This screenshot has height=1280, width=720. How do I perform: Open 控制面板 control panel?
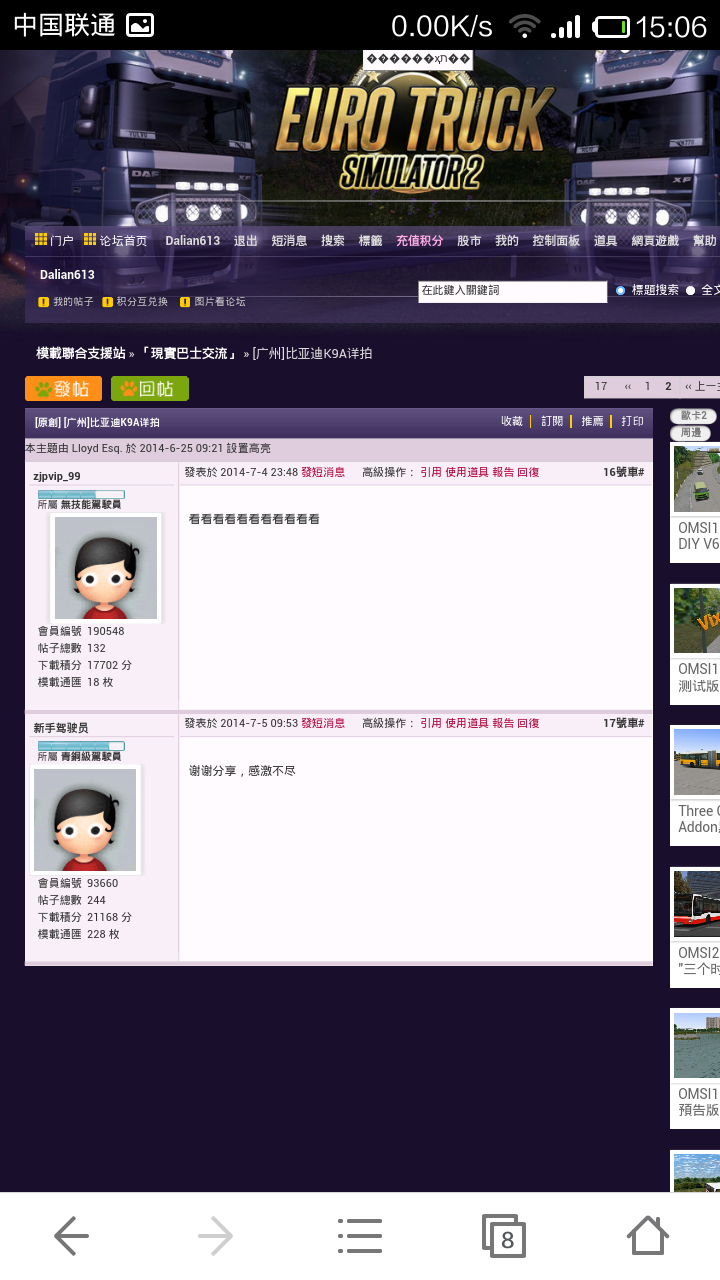point(556,240)
